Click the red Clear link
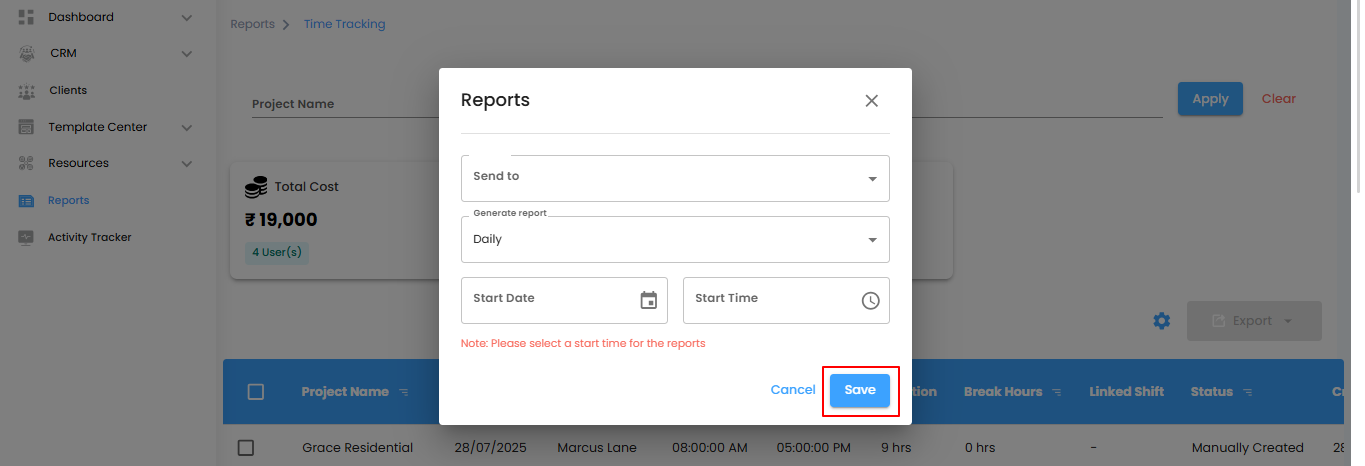Screen dimensions: 1365x466 point(1279,99)
